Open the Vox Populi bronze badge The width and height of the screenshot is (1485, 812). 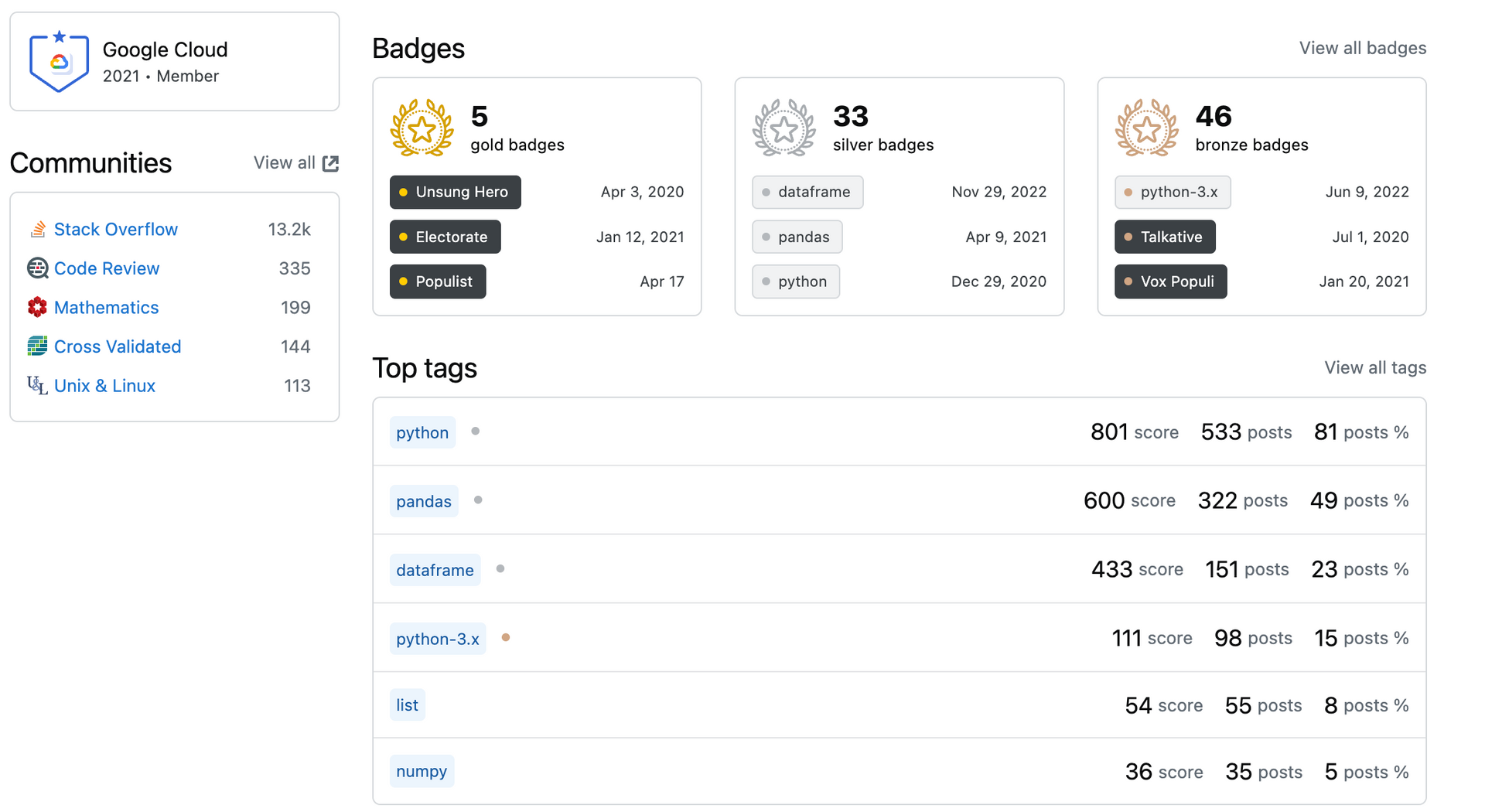1170,282
